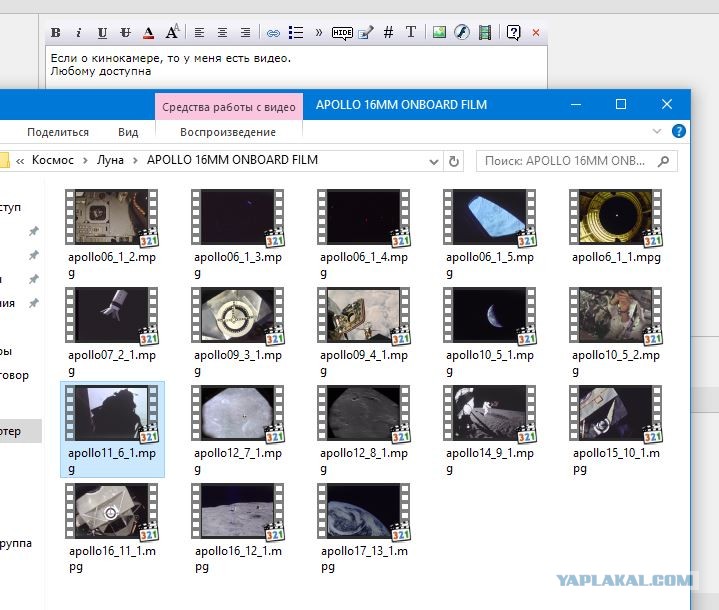Open the Вид ribbon tab
719x610 pixels.
(128, 132)
